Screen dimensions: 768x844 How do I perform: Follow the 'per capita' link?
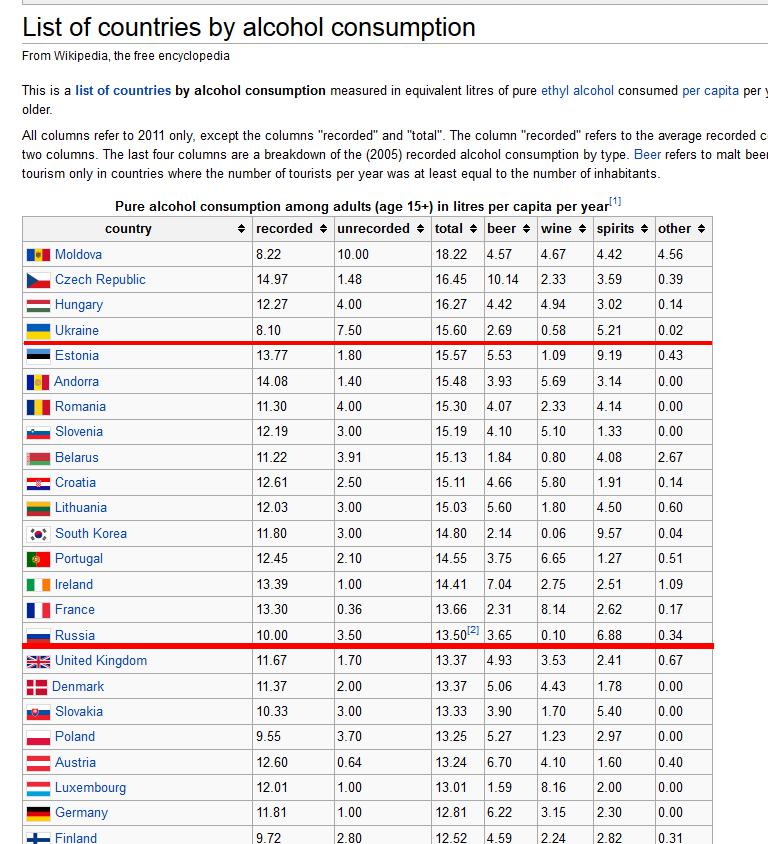tap(710, 90)
